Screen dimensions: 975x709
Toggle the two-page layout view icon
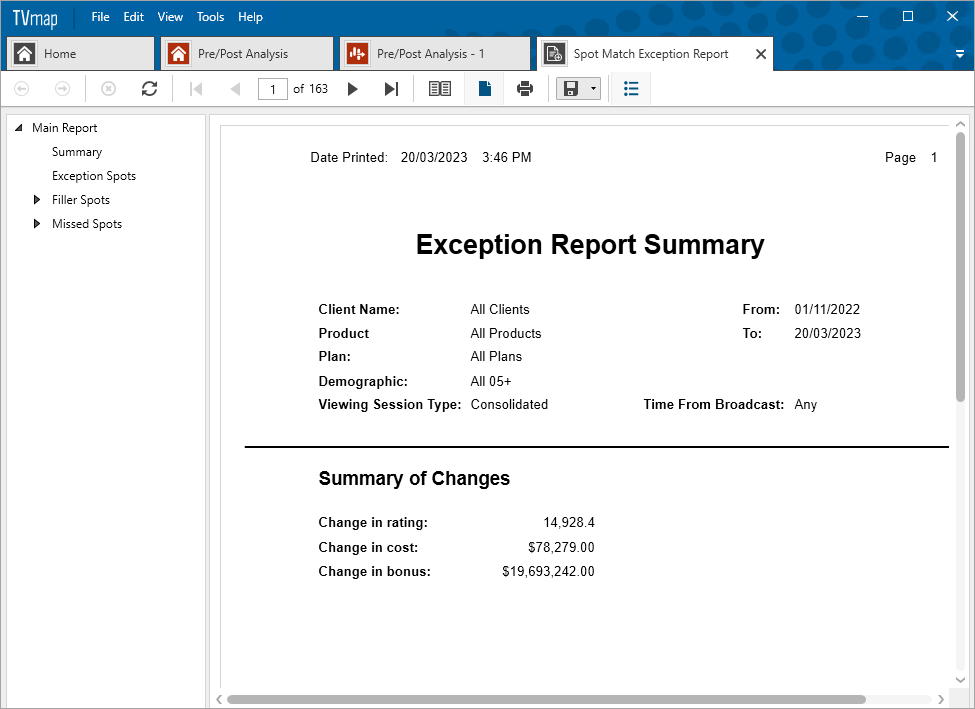point(440,89)
